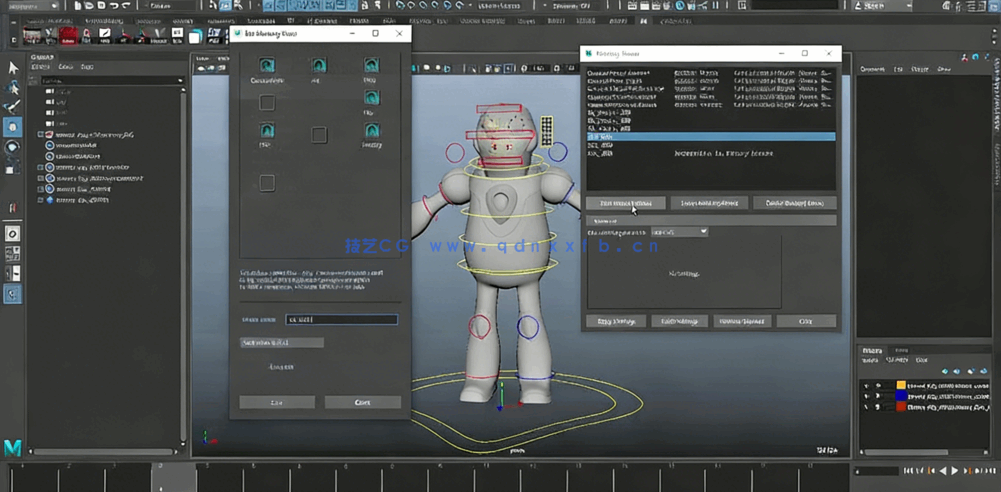Choose the Paint selection brush tool

coord(13,106)
